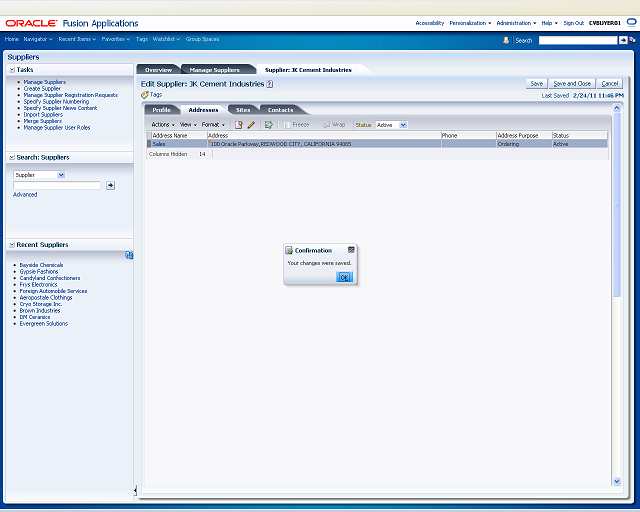640x512 pixels.
Task: Click the supplier search text field
Action: pos(57,185)
